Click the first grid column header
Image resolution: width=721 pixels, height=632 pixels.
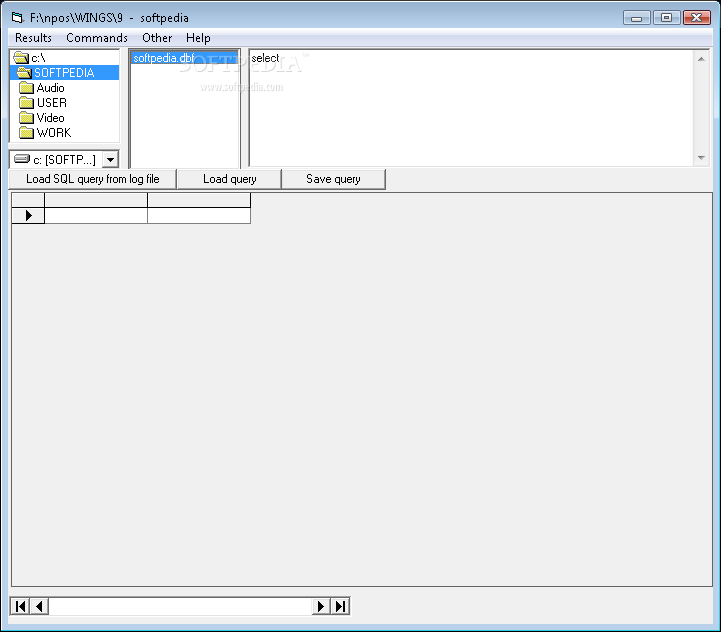click(96, 200)
